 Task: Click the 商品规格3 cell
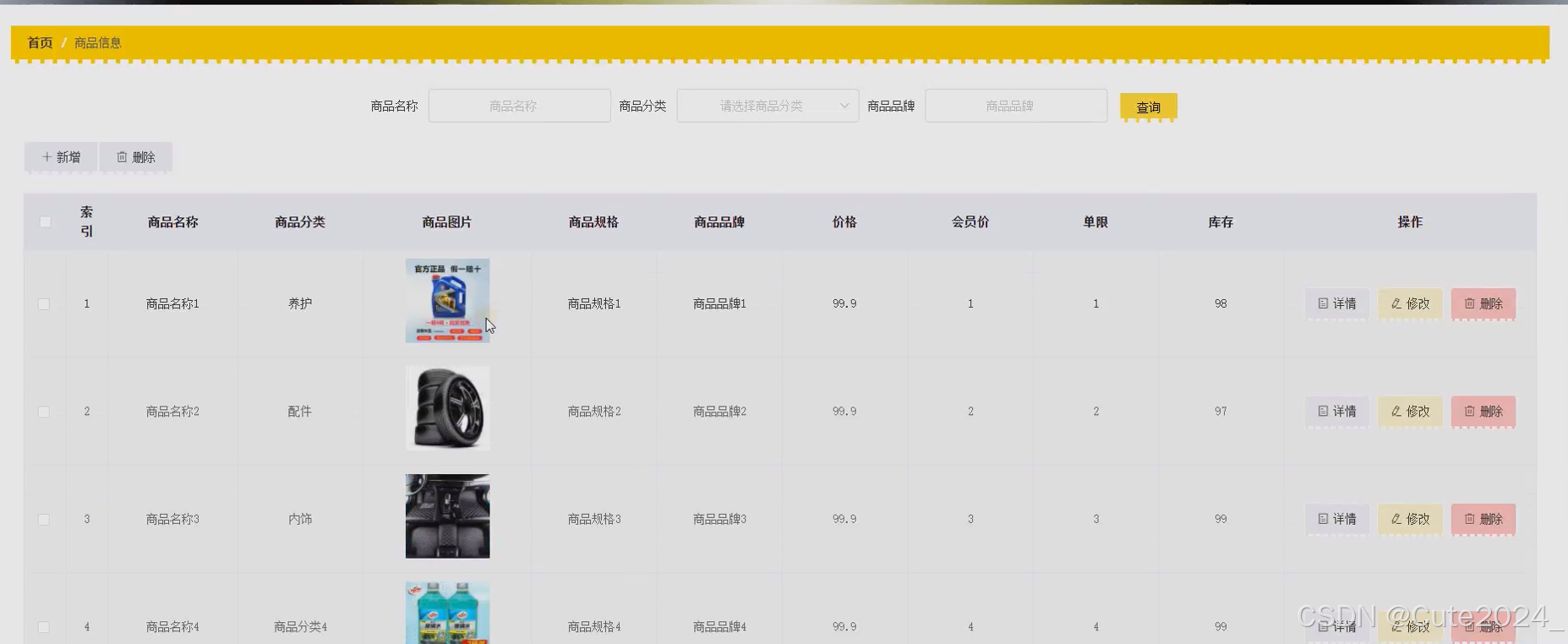point(594,519)
